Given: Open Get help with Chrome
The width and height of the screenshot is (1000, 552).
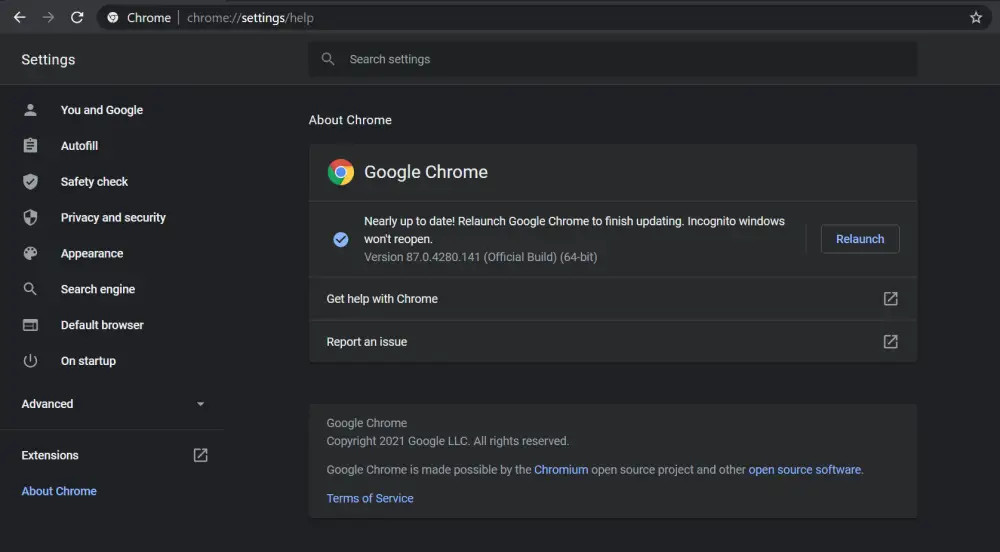Looking at the screenshot, I should point(613,299).
